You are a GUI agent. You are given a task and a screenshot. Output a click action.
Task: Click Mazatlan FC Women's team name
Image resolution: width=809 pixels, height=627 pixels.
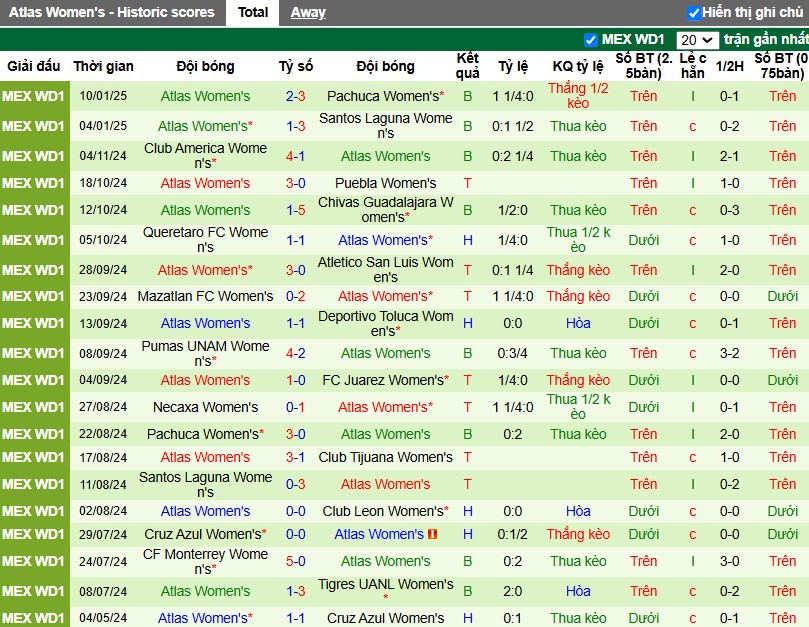pyautogui.click(x=205, y=296)
